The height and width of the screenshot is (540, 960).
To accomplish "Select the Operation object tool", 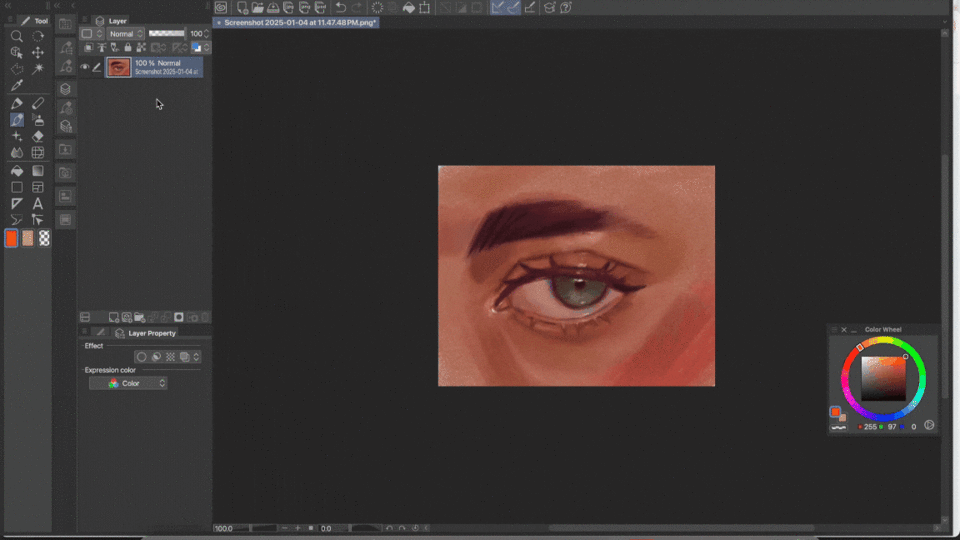I will [17, 53].
